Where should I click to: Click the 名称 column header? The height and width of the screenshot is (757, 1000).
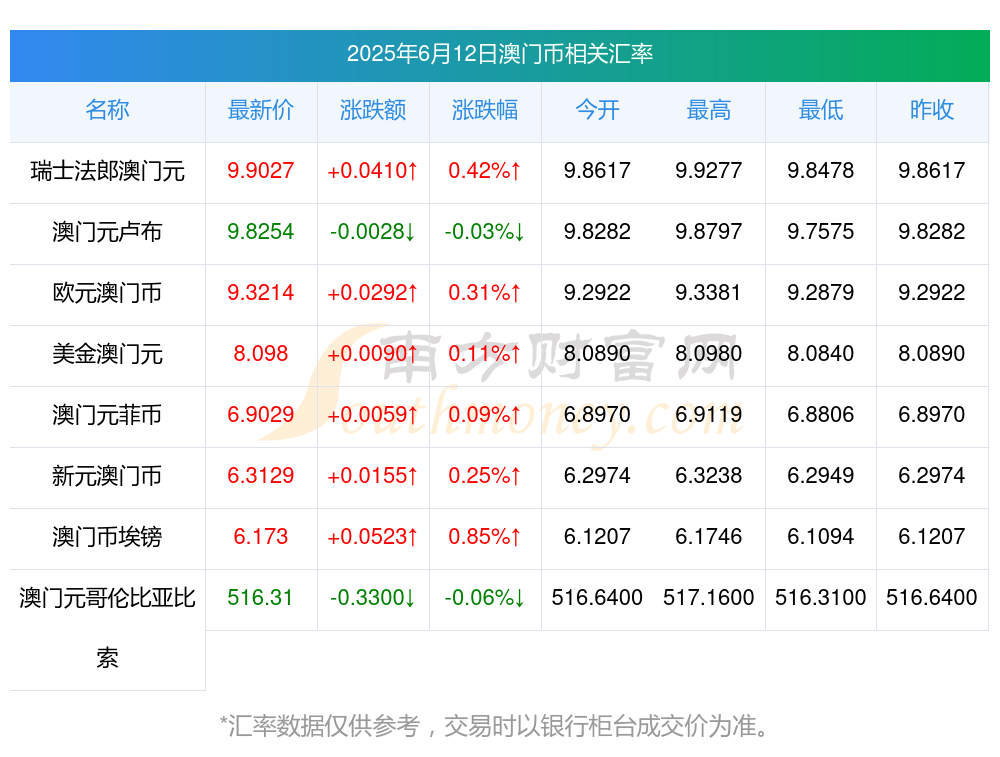pyautogui.click(x=107, y=110)
